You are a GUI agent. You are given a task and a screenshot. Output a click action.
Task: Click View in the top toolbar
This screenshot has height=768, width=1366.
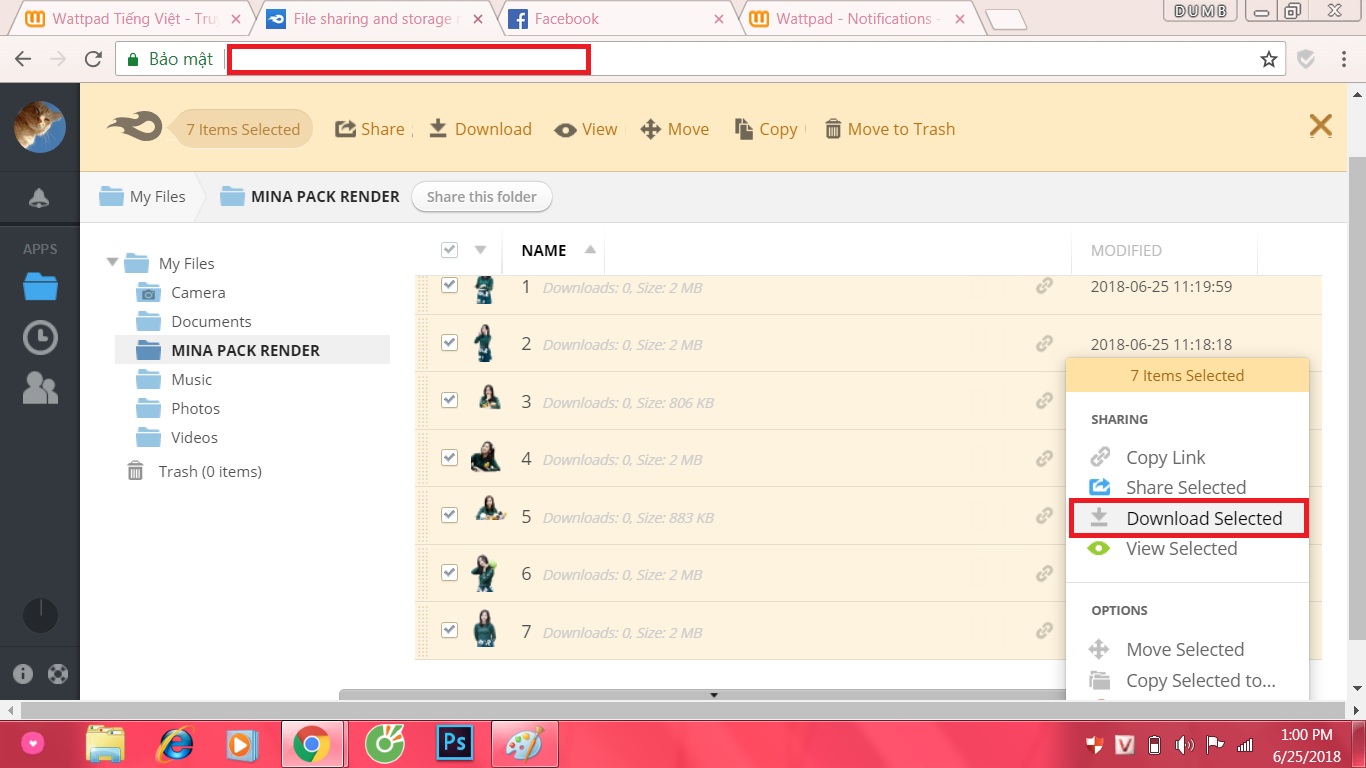coord(586,129)
